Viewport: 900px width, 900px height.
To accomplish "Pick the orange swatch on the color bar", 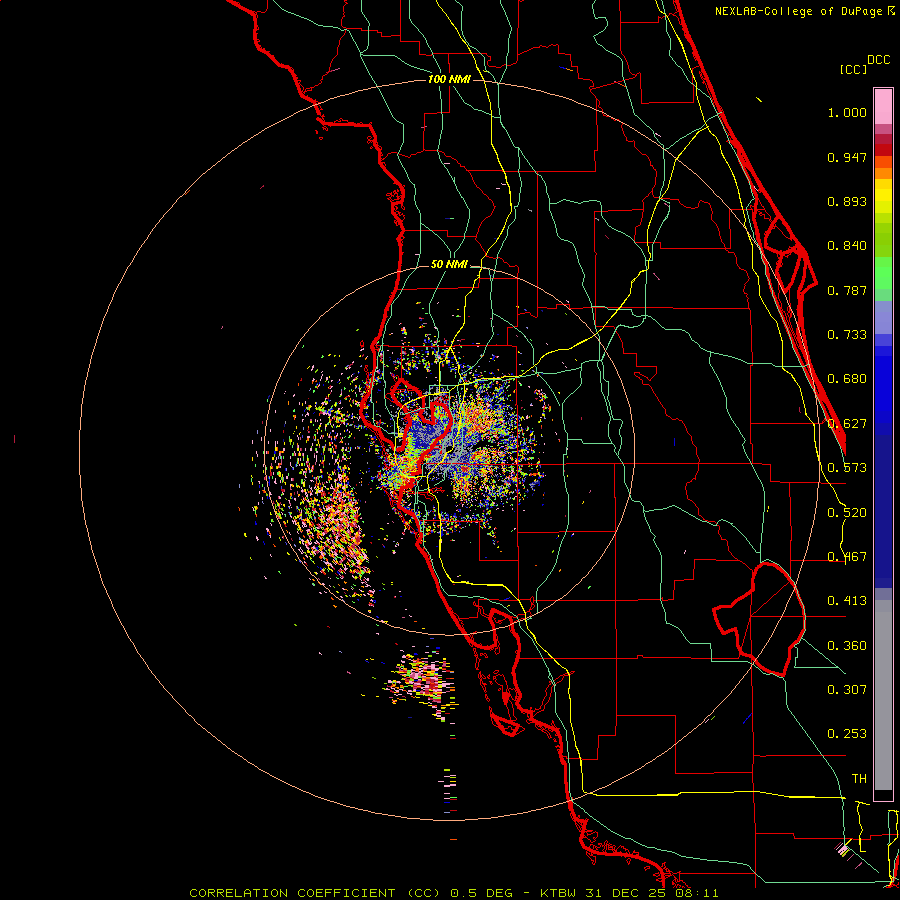I will point(883,173).
